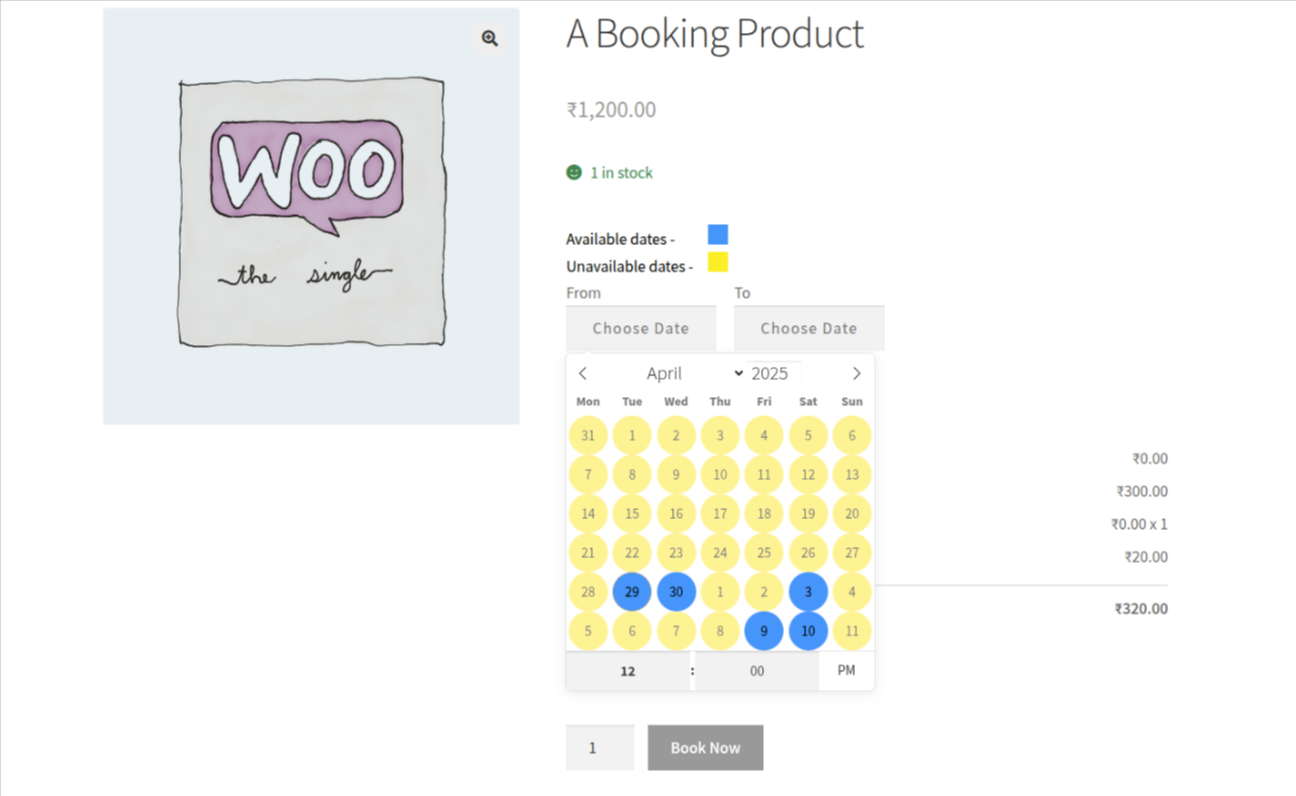1296x796 pixels.
Task: Click the Available dates label
Action: 620,239
